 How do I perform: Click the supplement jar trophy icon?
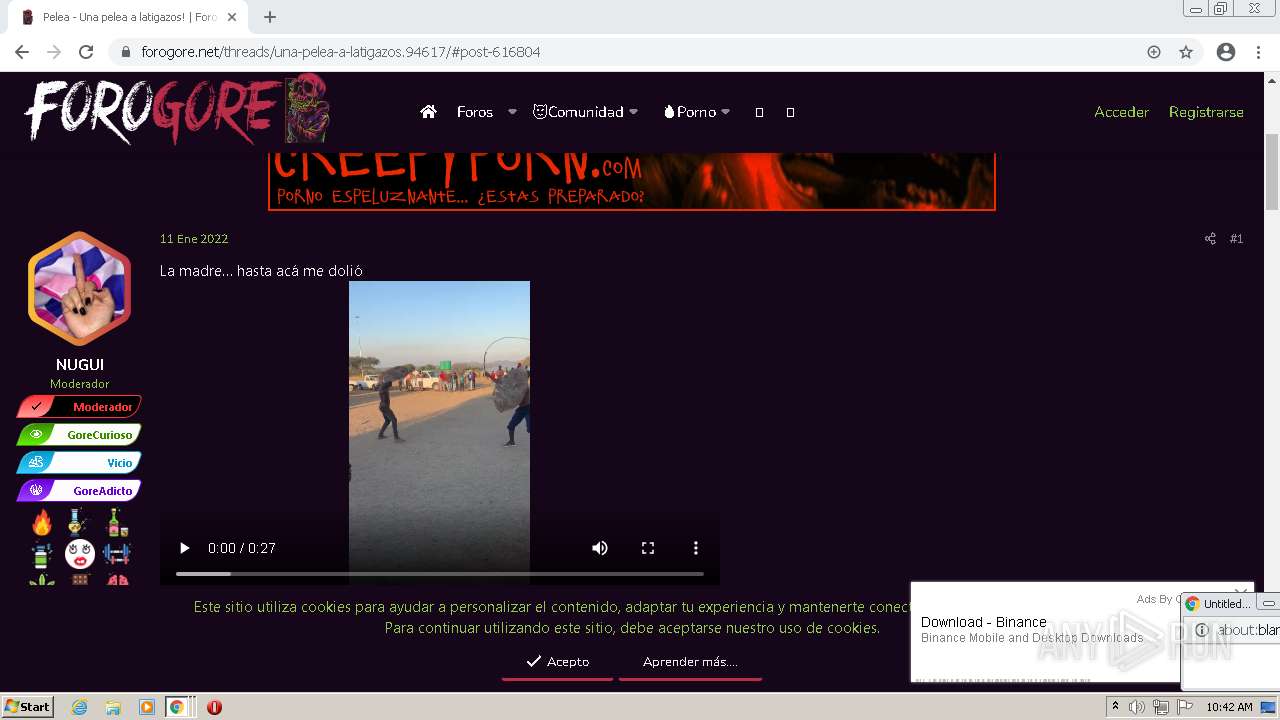42,553
